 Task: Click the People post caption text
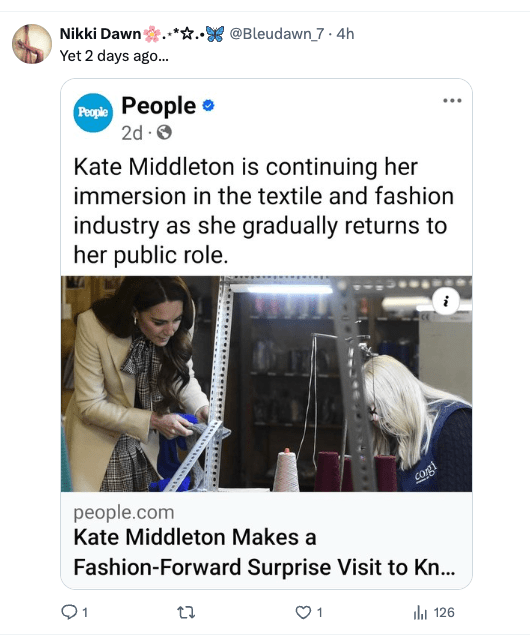pos(264,211)
